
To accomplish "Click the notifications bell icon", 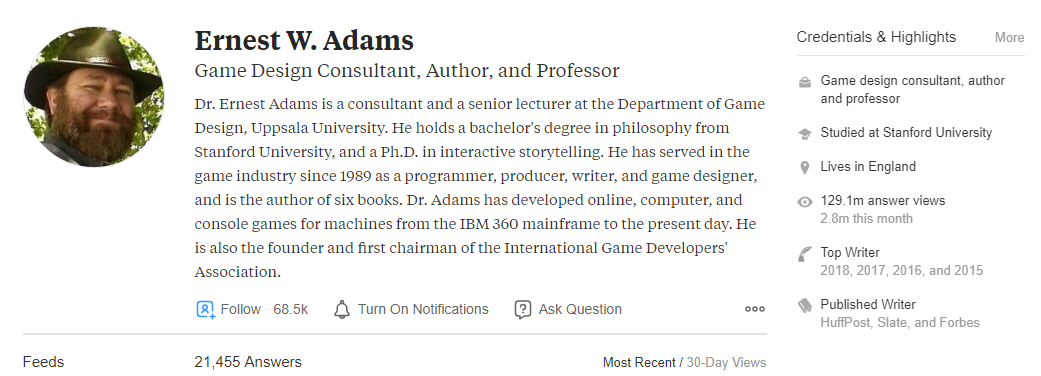I will click(x=342, y=310).
